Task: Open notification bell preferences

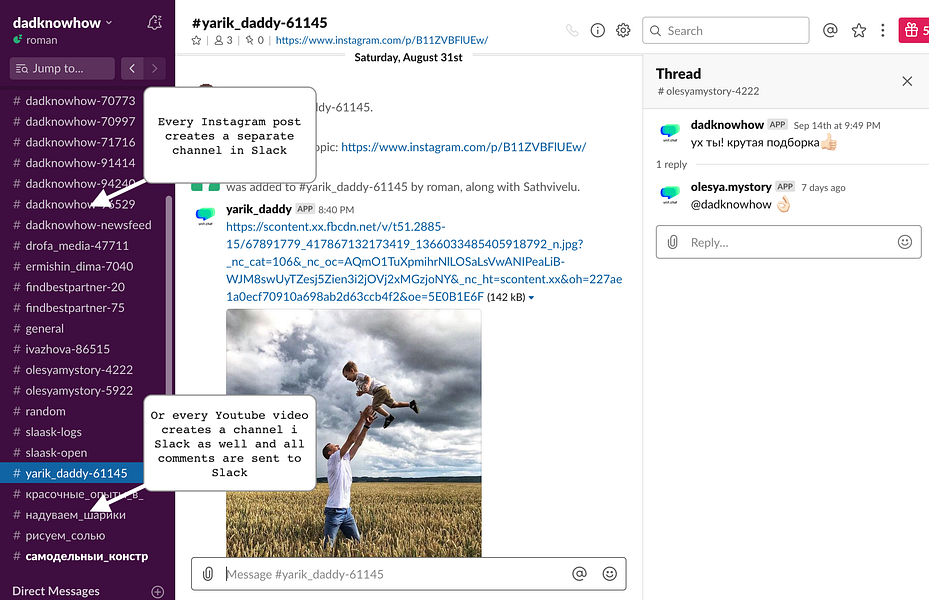Action: point(155,23)
